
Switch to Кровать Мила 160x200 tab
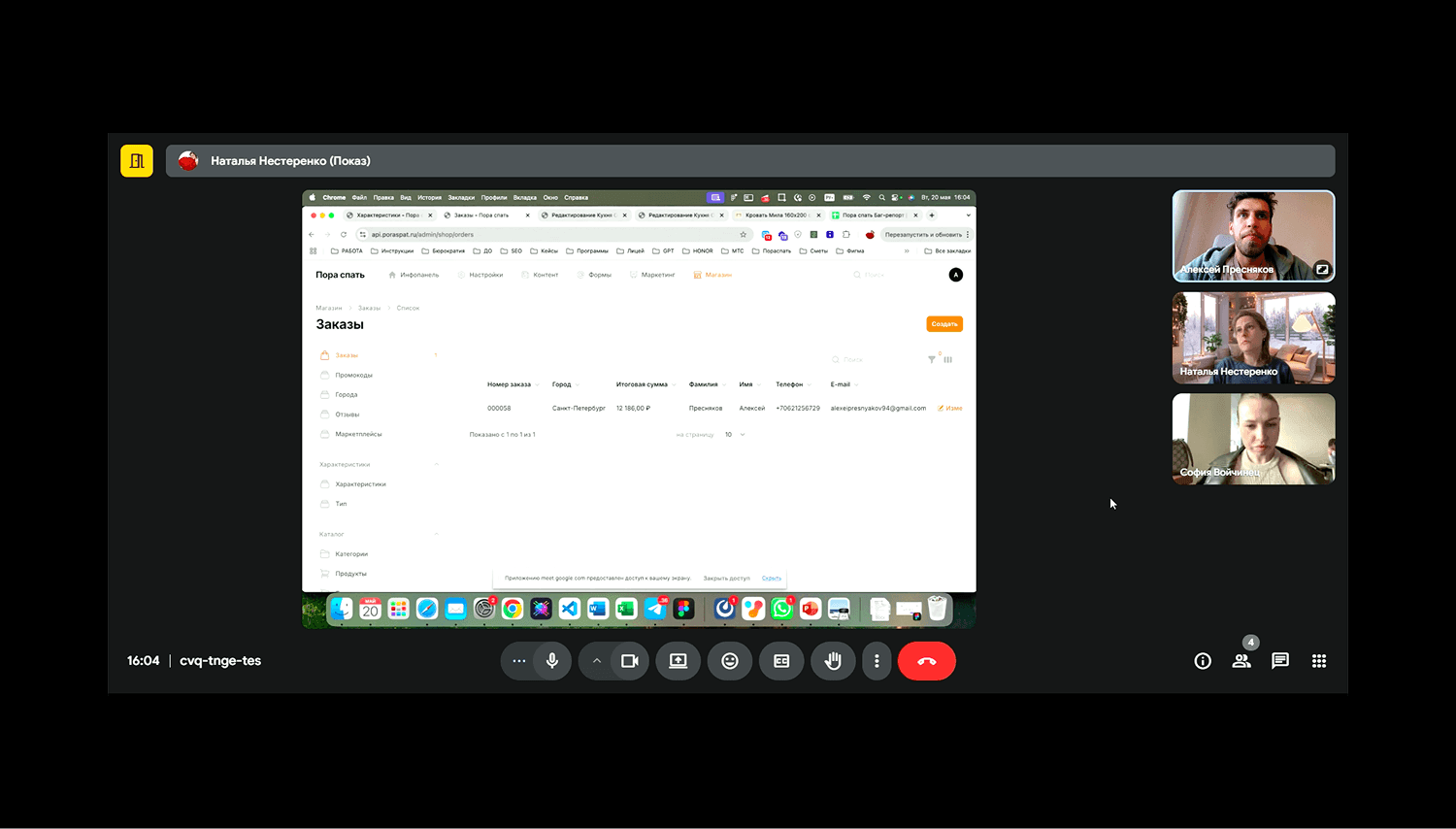click(777, 216)
